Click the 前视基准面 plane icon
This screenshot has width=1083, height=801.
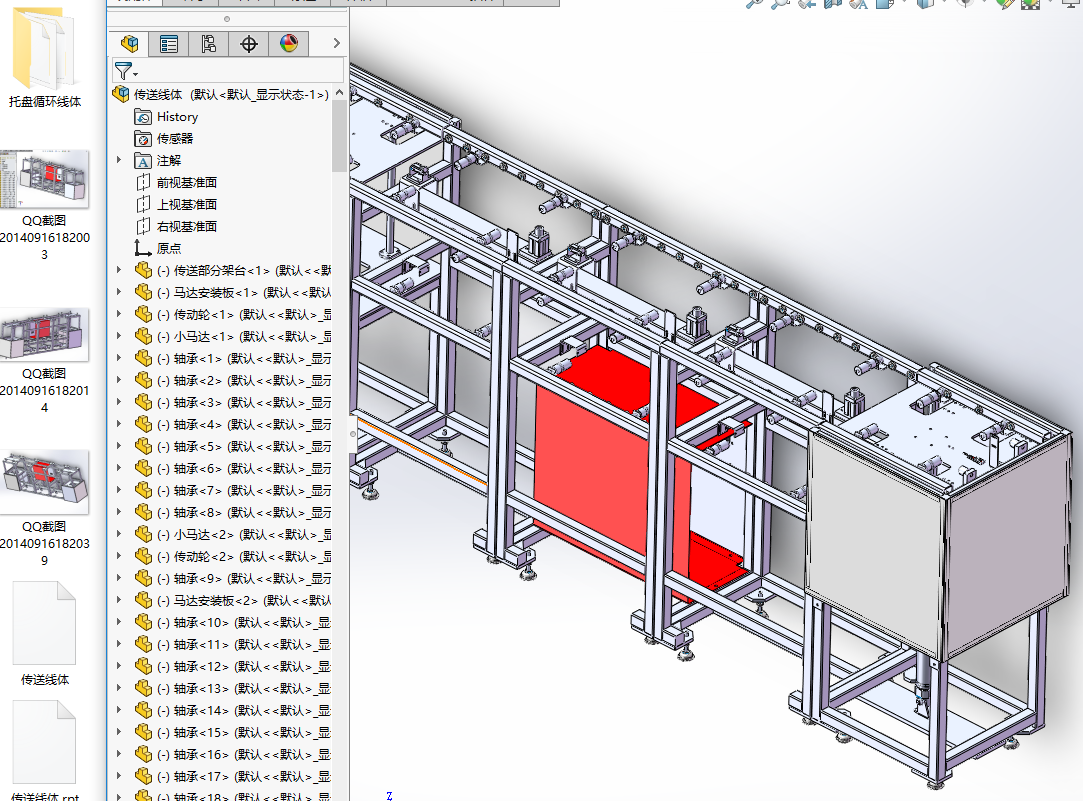[x=143, y=183]
